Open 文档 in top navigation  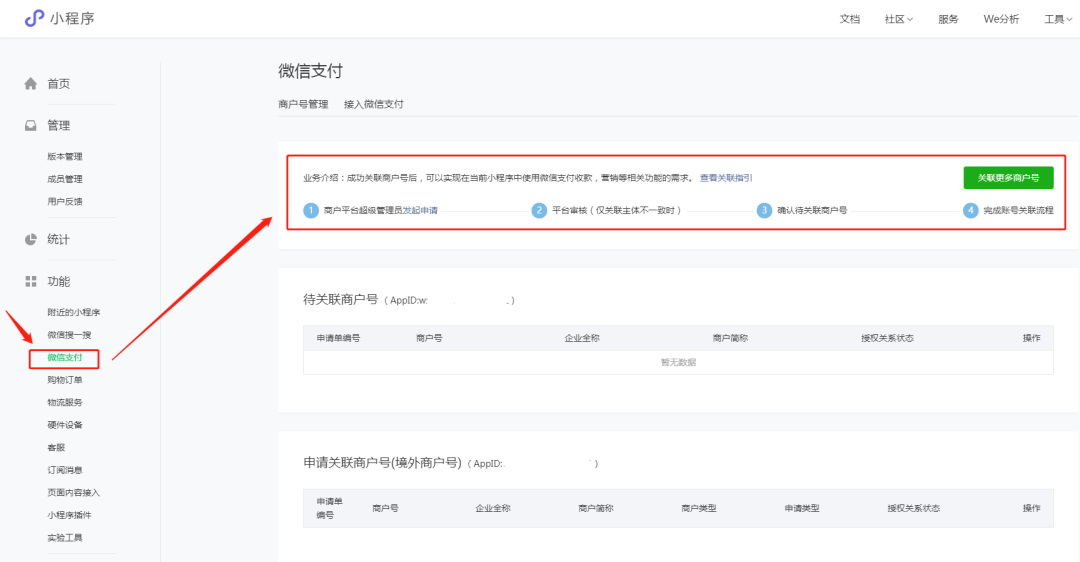[849, 19]
